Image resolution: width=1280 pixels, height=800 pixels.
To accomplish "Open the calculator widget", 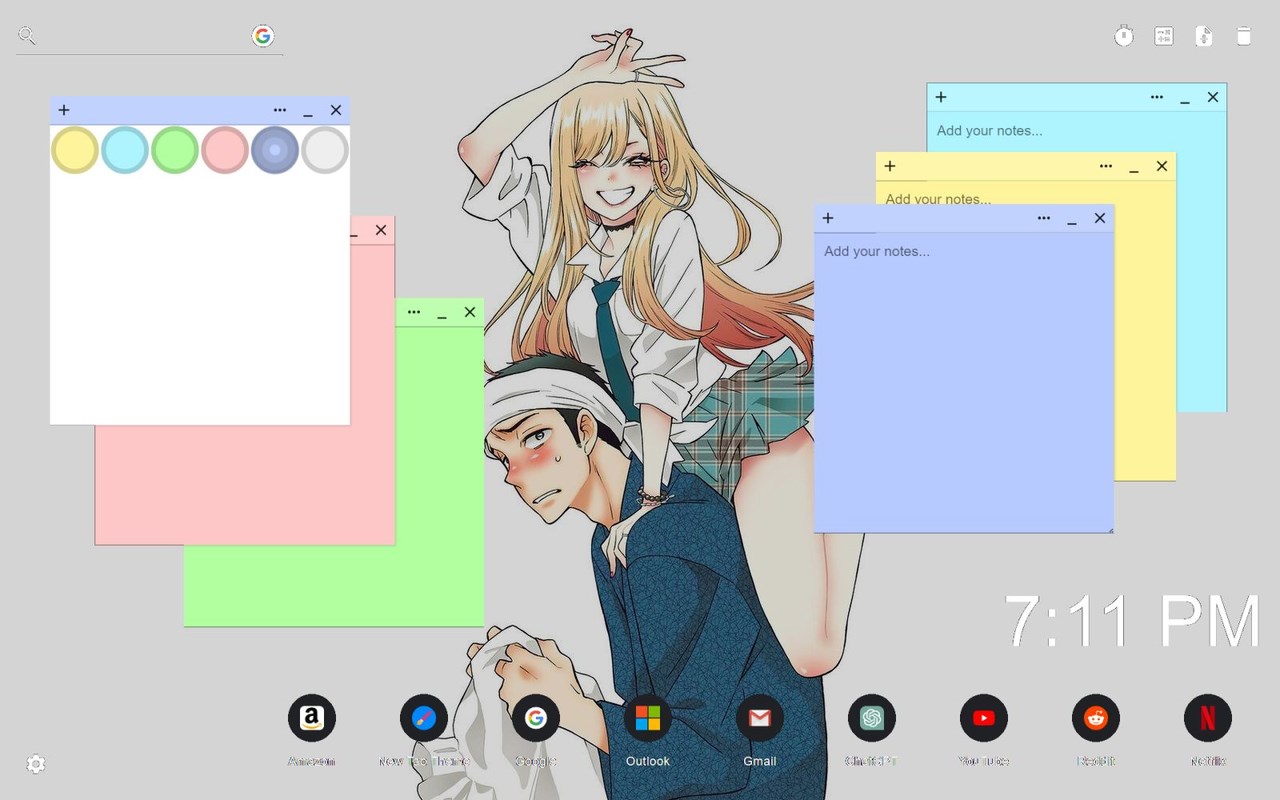I will 1164,36.
